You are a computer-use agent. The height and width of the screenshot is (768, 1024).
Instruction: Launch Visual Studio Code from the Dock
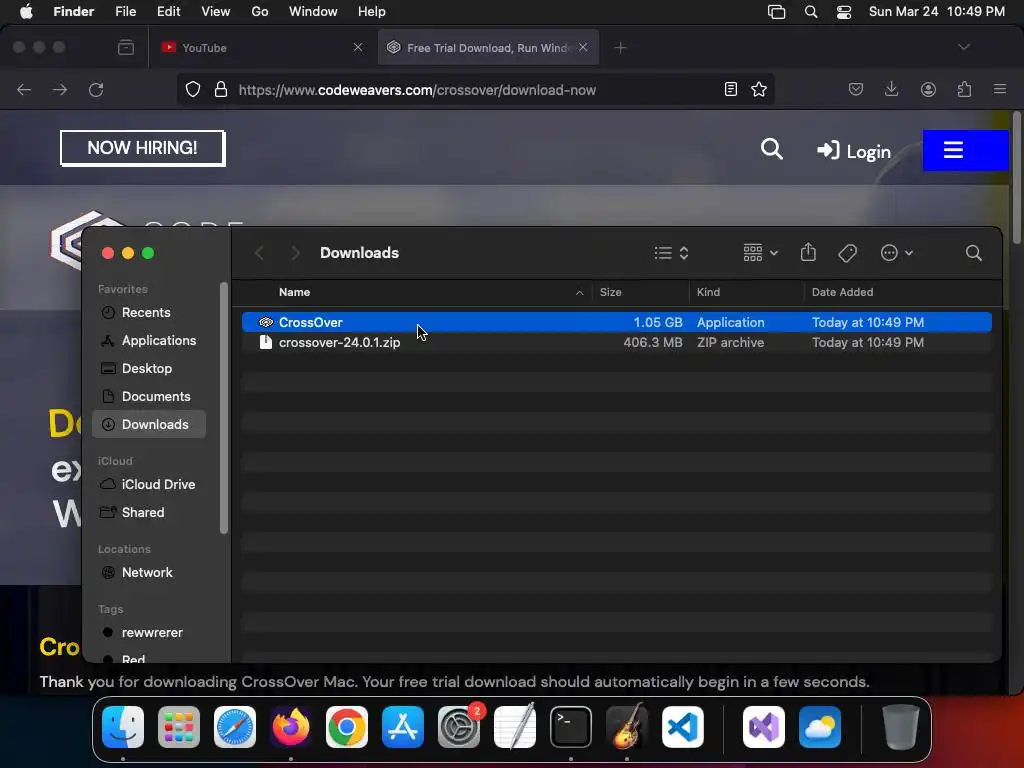682,727
